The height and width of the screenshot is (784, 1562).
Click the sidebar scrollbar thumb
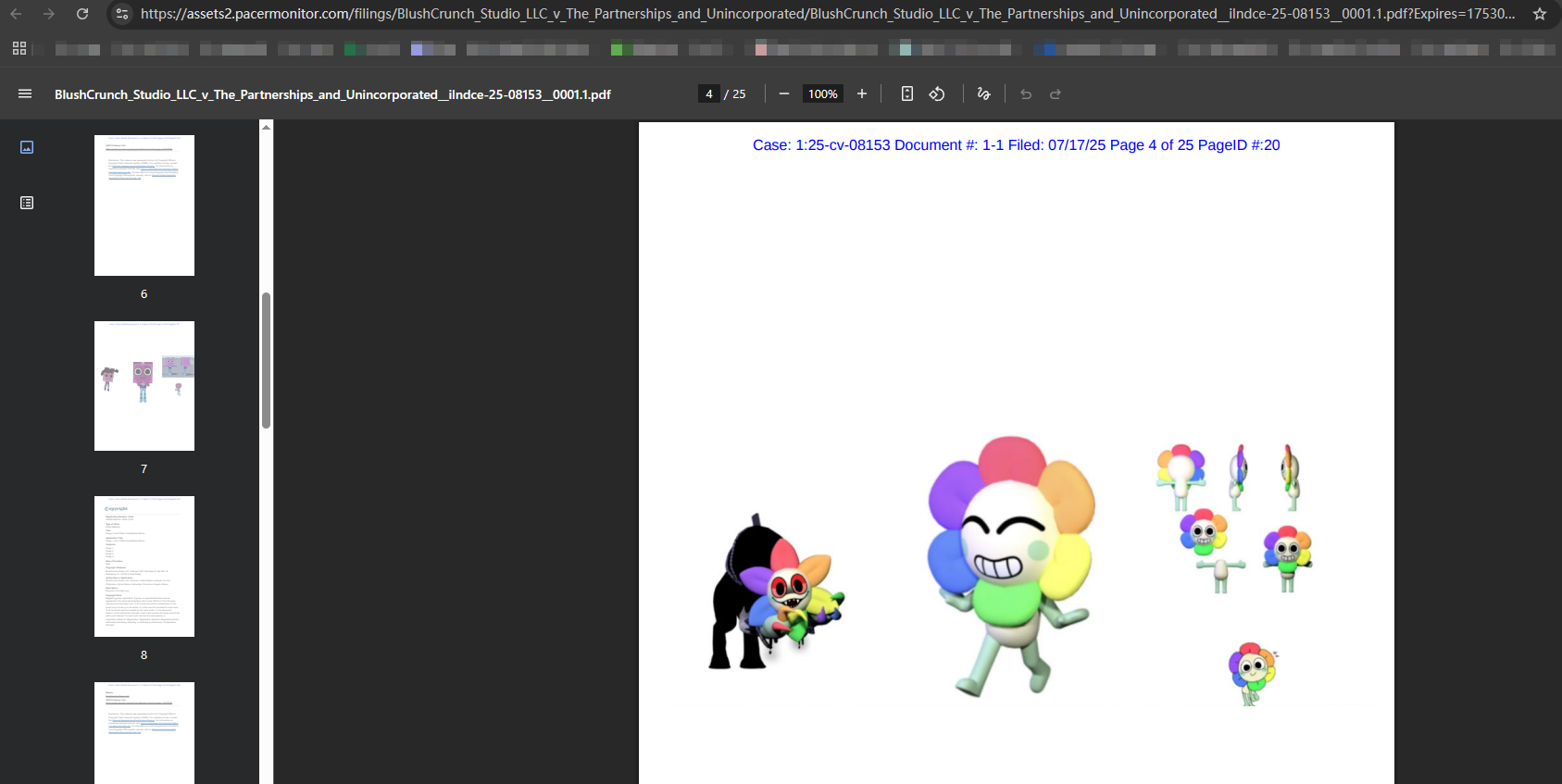pyautogui.click(x=266, y=360)
